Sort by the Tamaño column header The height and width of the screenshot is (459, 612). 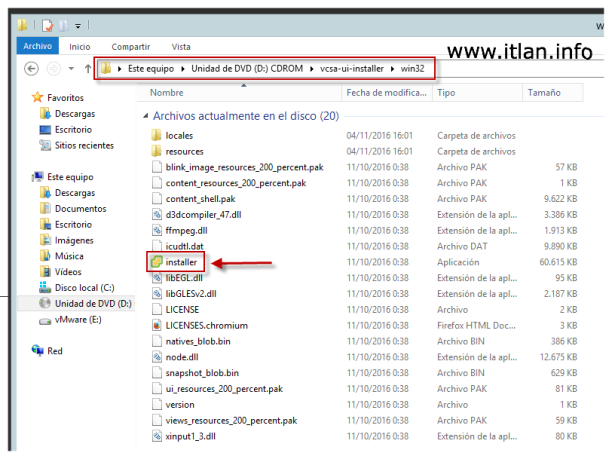(x=544, y=92)
